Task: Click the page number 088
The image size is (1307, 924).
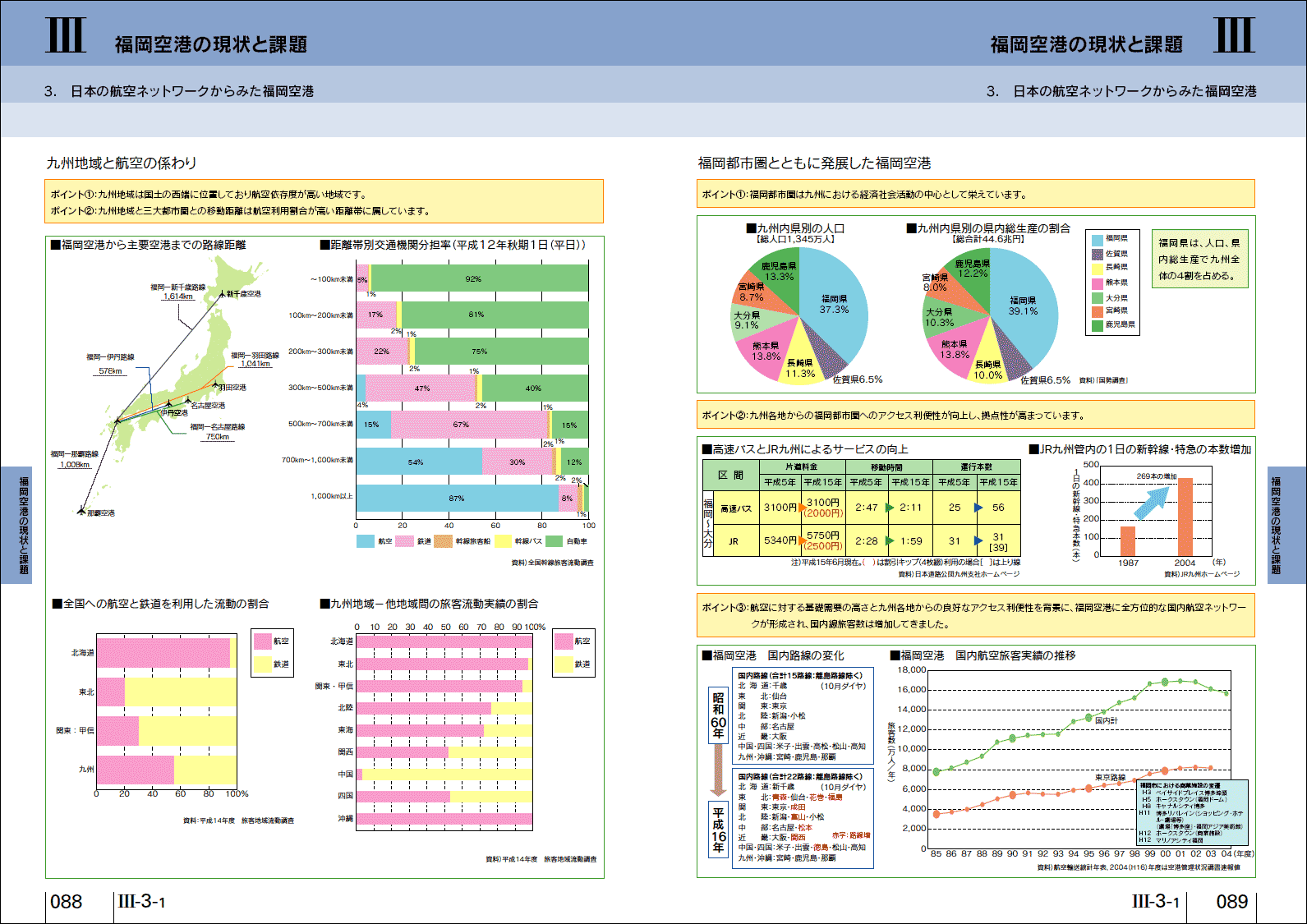Action: [67, 902]
